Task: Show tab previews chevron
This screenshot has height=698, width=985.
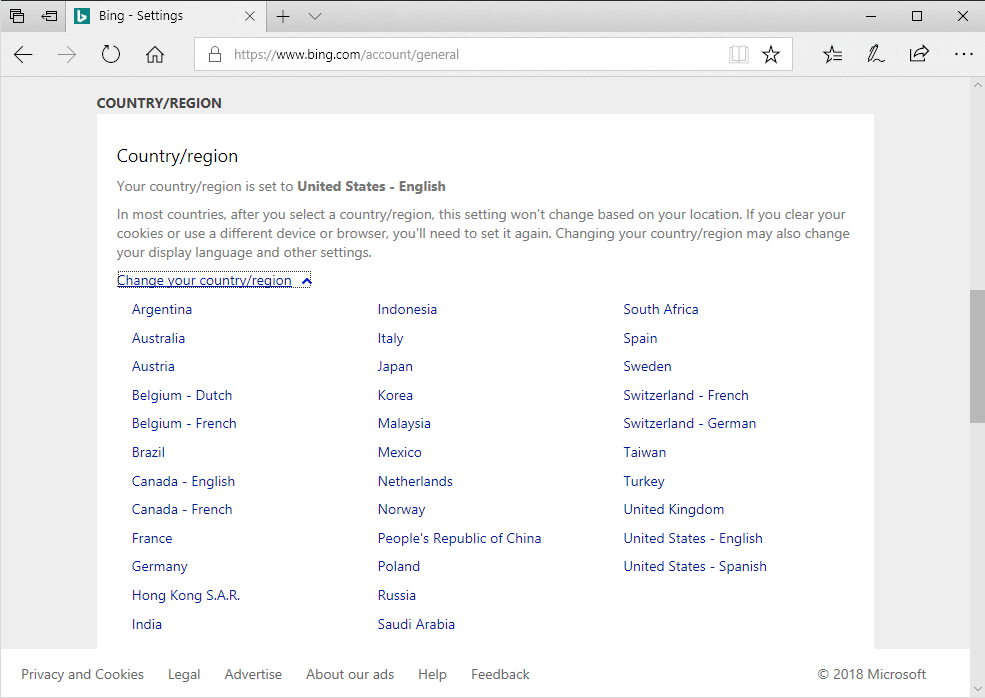Action: click(315, 16)
